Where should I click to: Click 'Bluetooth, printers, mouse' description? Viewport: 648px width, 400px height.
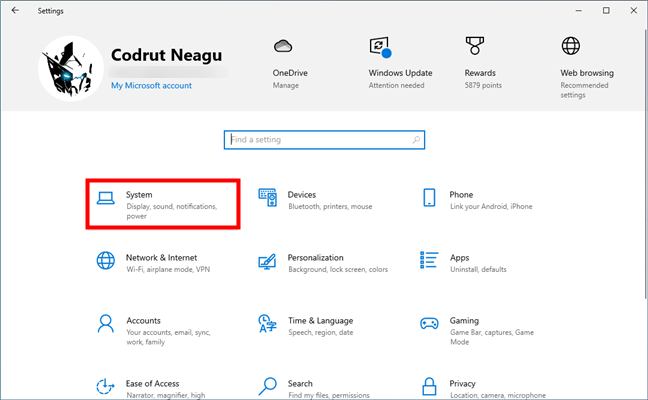point(330,206)
